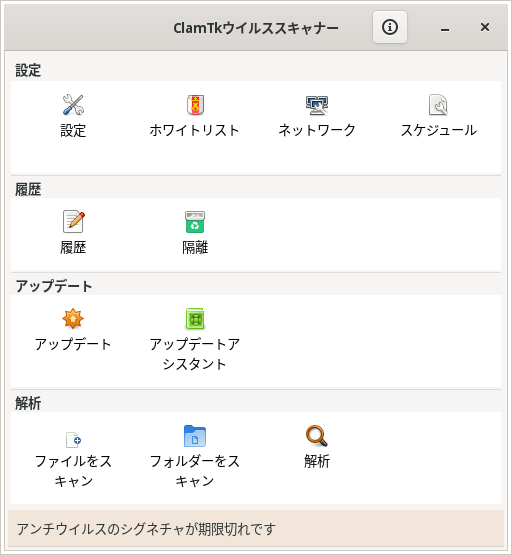Click the アップデート orange star icon
Viewport: 512px width, 555px height.
click(x=73, y=318)
